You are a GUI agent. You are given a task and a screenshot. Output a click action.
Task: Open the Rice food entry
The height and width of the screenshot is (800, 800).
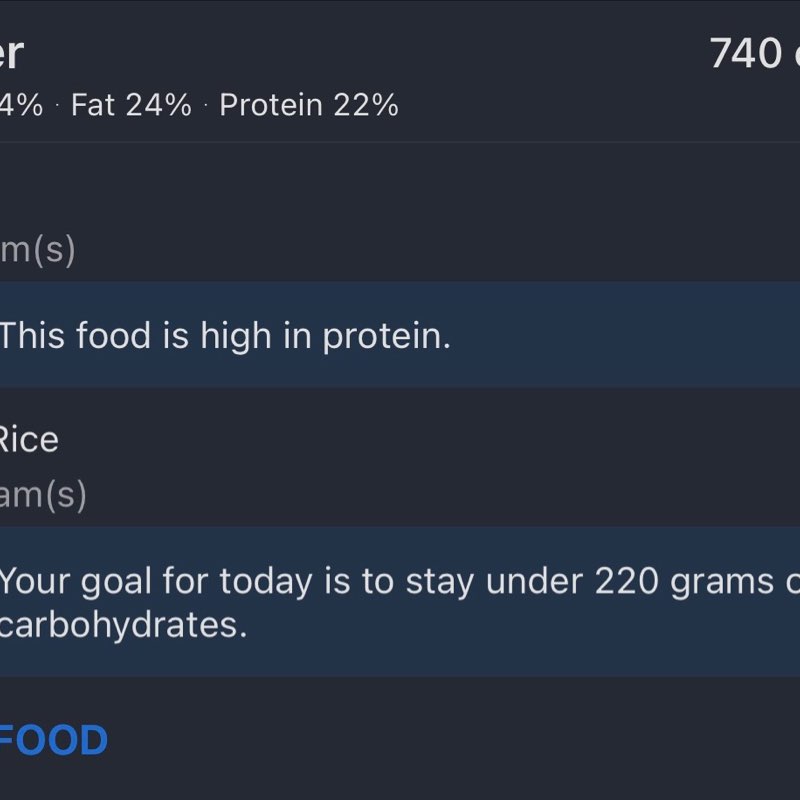[28, 439]
